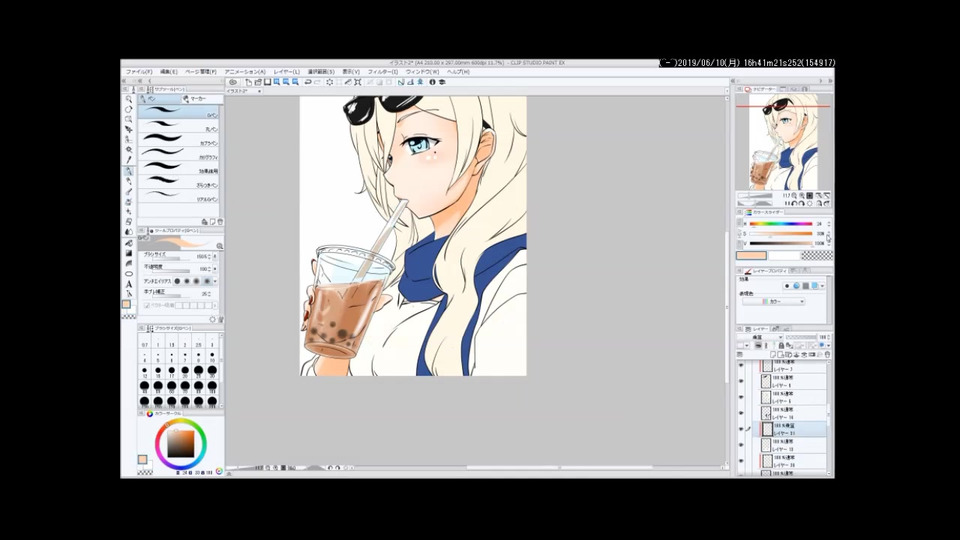Step the brush size value spinner
960x540 pixels.
click(209, 257)
